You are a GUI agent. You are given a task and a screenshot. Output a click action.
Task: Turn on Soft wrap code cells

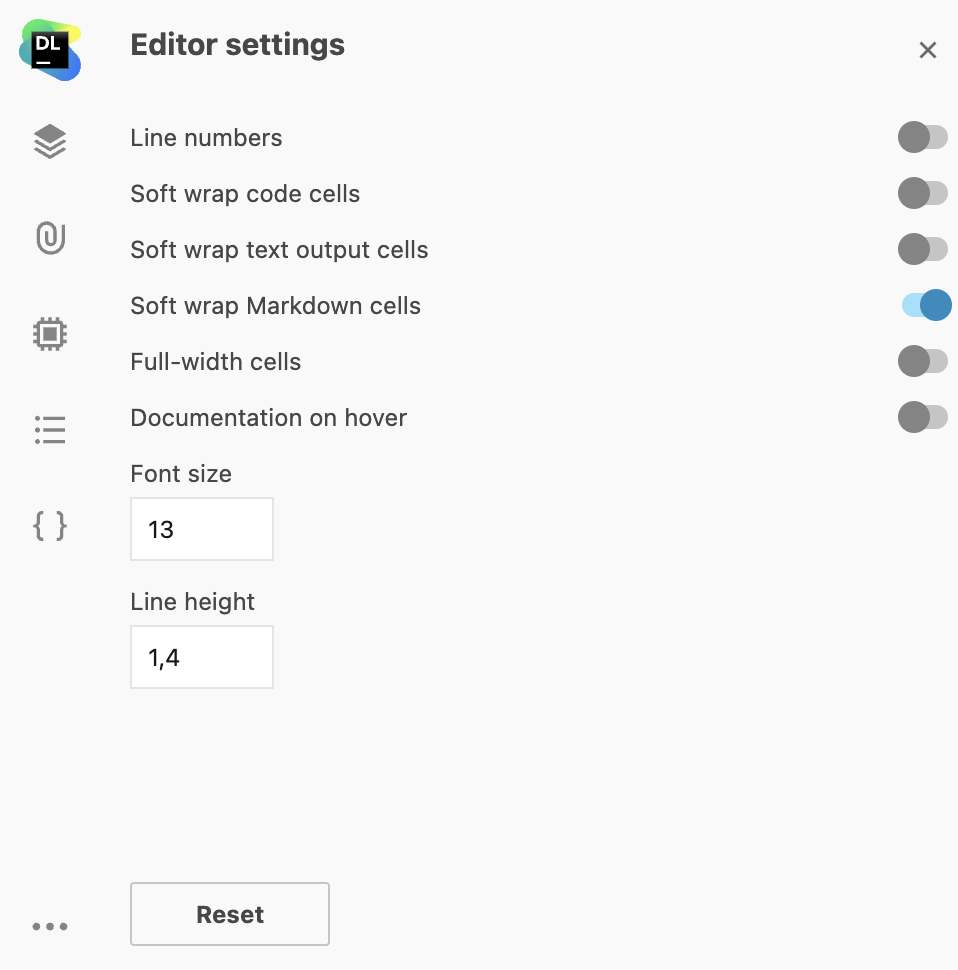point(921,193)
